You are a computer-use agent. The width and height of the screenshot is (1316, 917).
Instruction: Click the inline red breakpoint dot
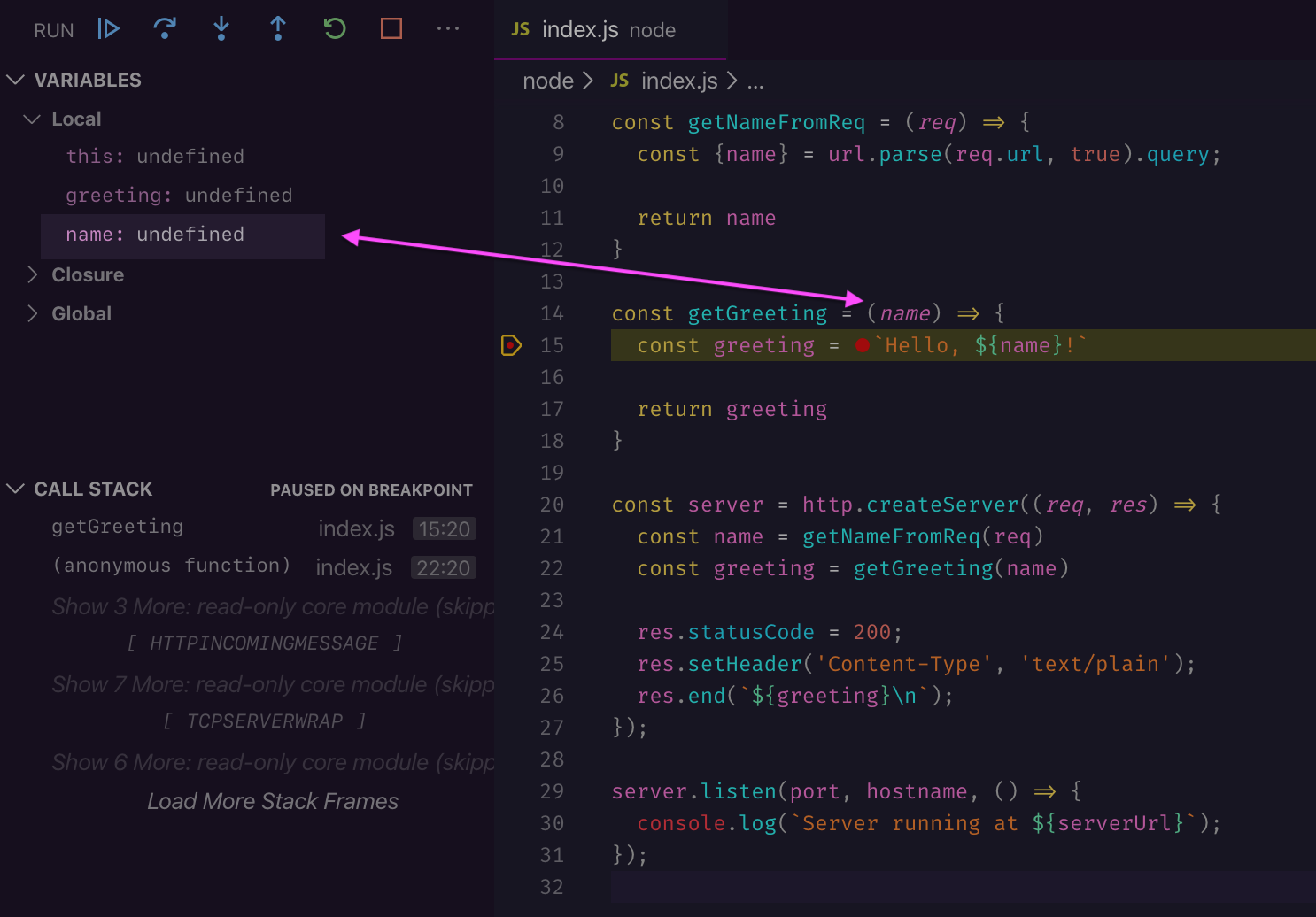[x=862, y=345]
